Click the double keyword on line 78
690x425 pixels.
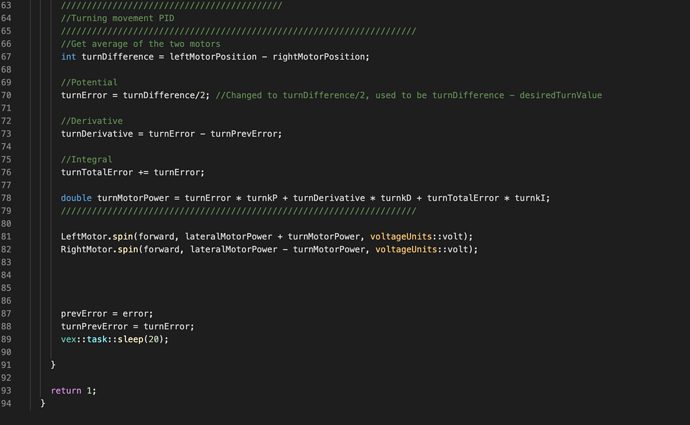76,198
